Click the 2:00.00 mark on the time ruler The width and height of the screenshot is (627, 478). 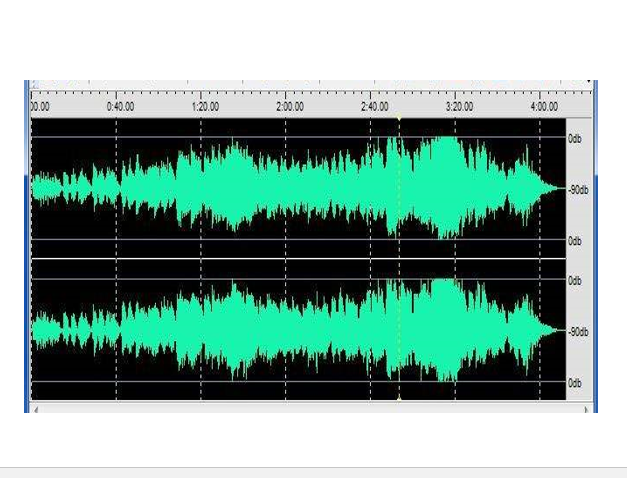(290, 107)
